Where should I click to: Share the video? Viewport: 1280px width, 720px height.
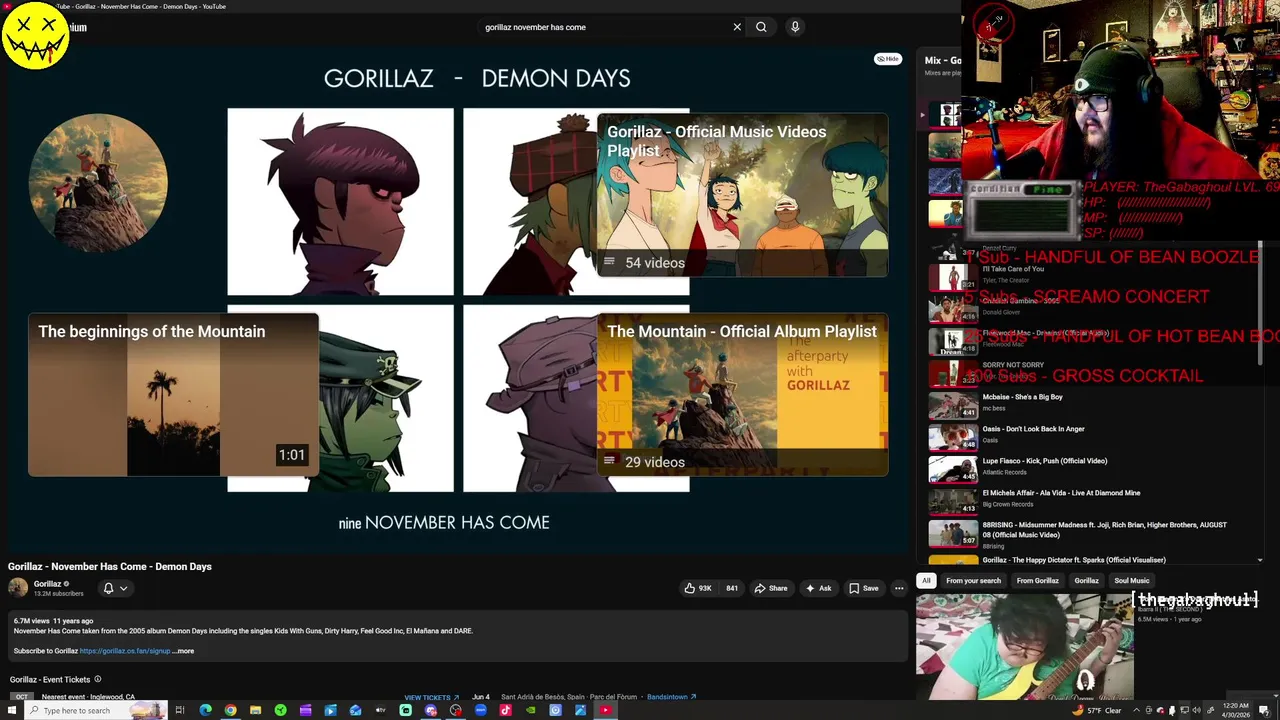pyautogui.click(x=770, y=588)
